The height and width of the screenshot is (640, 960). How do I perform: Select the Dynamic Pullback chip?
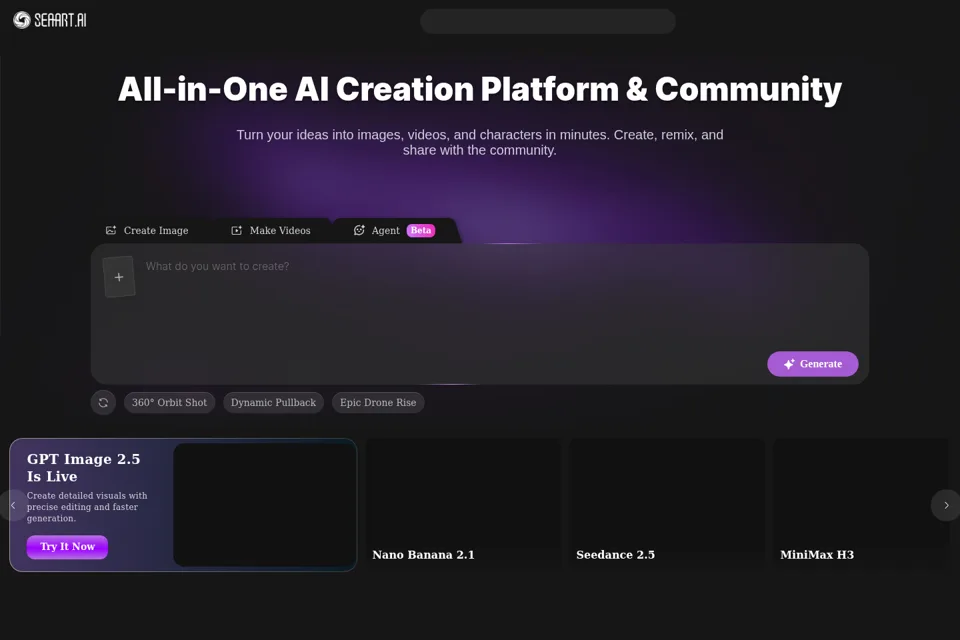point(273,402)
